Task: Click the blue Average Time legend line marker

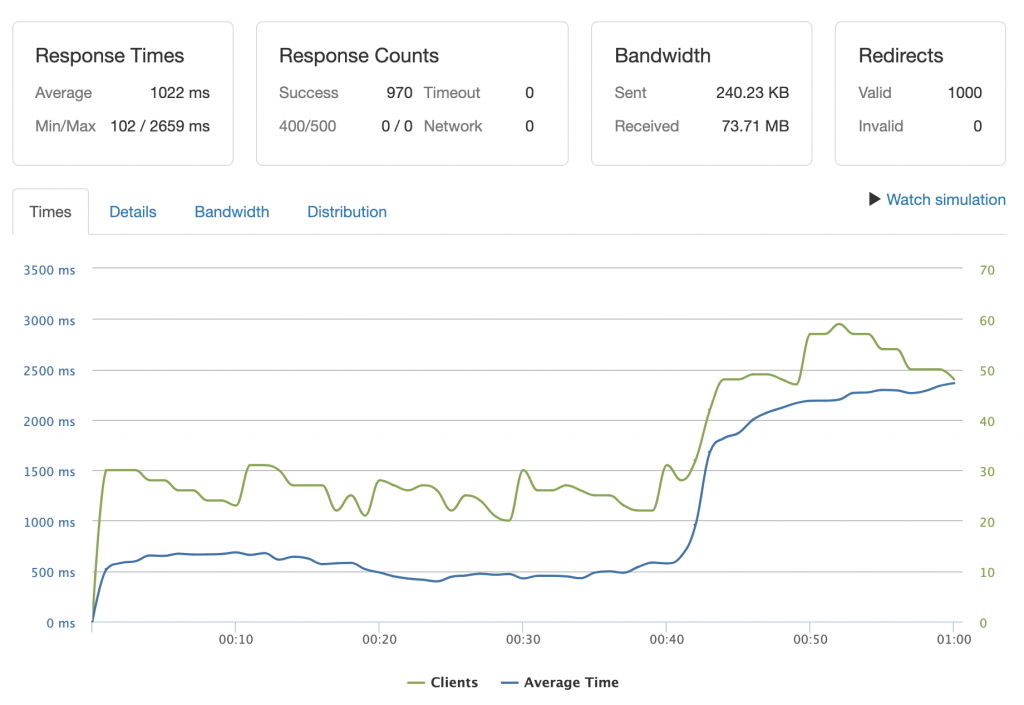Action: coord(509,683)
